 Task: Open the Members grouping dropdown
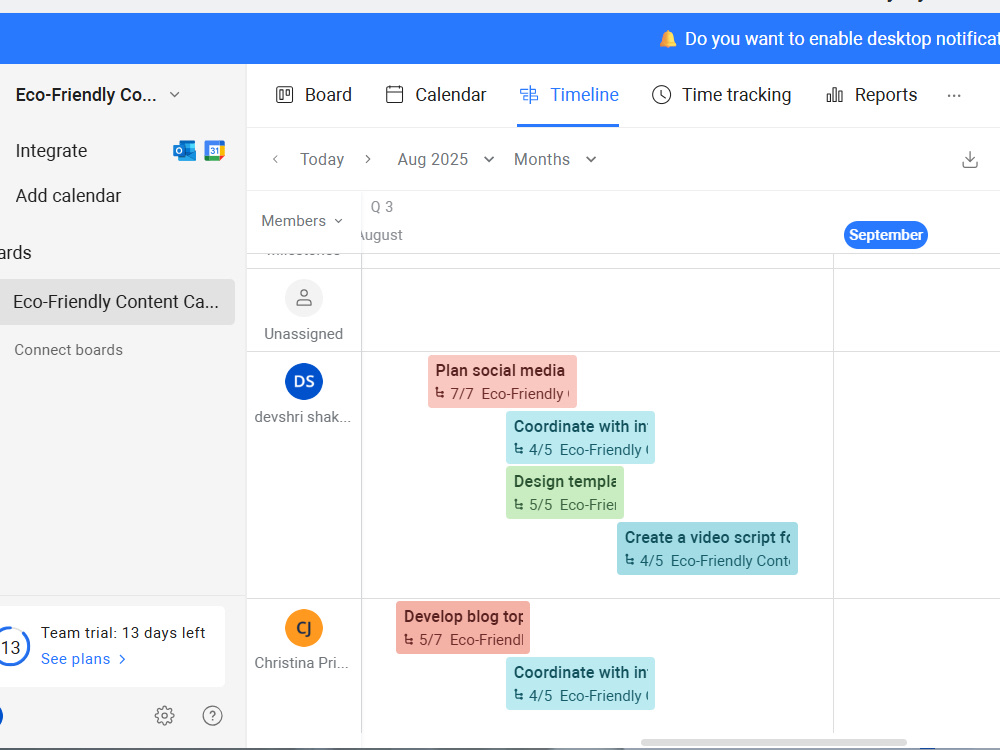(x=302, y=221)
